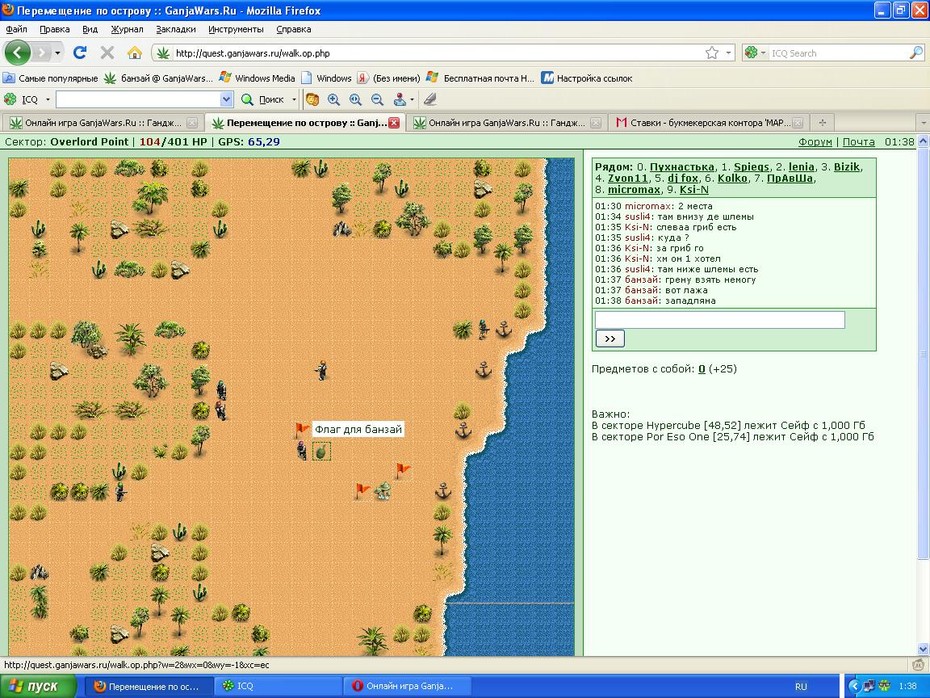Expand the back/forward history dropdown arrow

(x=58, y=53)
